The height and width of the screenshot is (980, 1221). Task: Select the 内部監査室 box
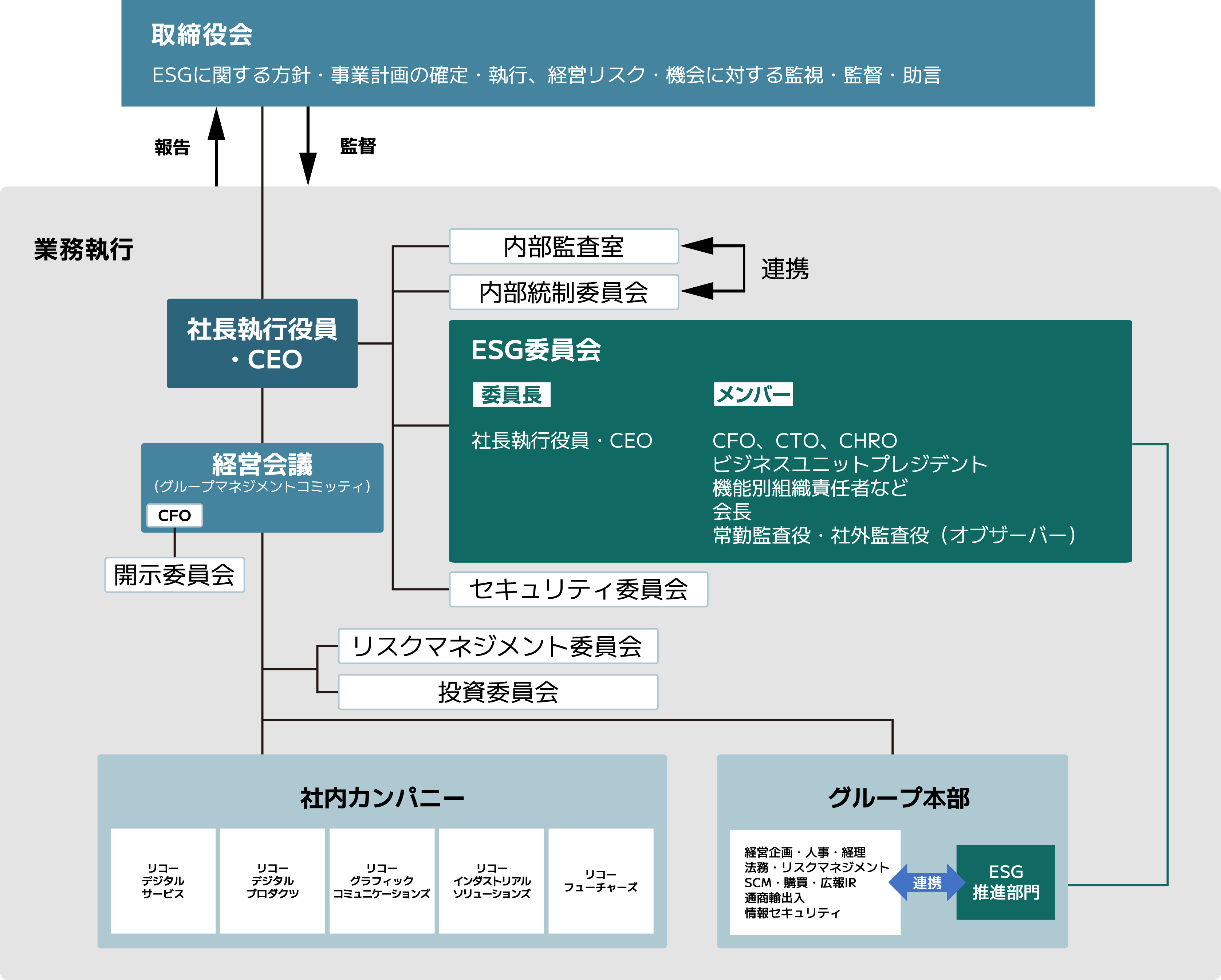pyautogui.click(x=563, y=247)
